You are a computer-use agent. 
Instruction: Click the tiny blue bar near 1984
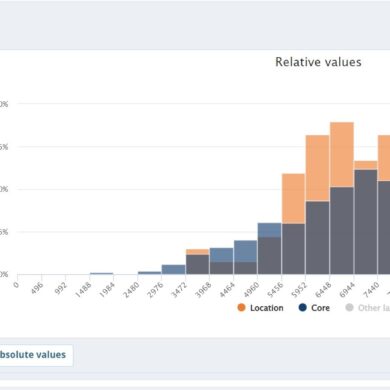pyautogui.click(x=101, y=273)
